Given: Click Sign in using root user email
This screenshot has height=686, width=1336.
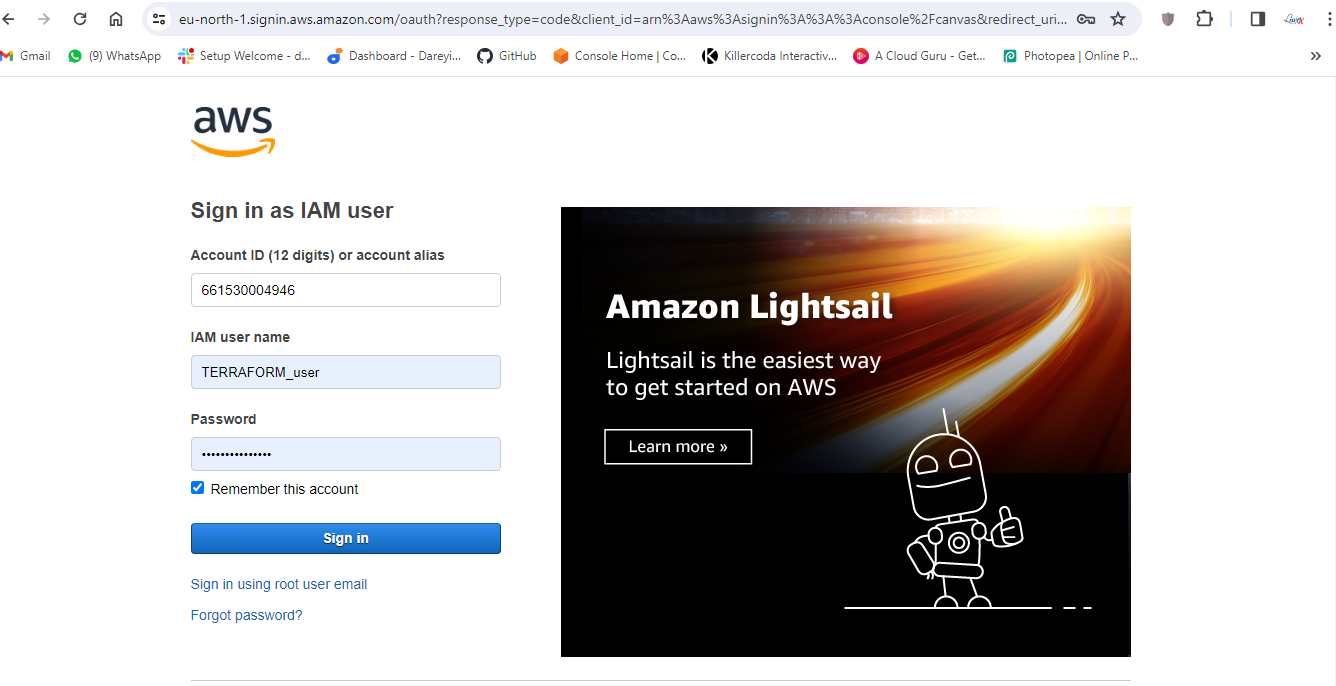Looking at the screenshot, I should tap(279, 584).
